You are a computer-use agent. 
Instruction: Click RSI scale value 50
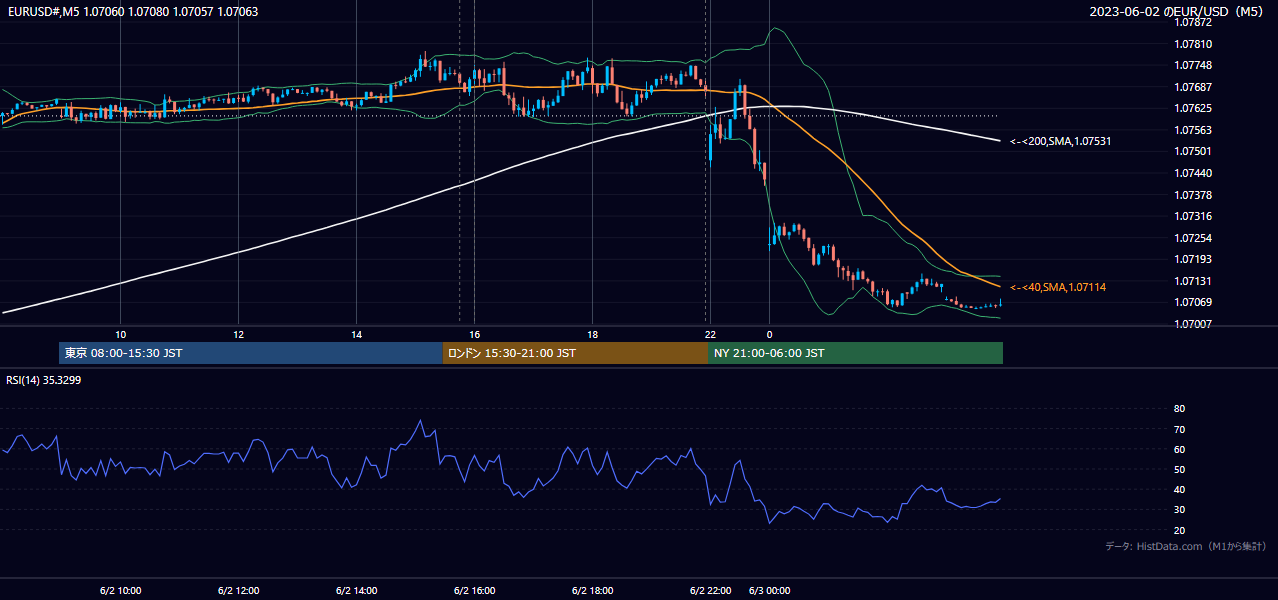point(1180,469)
